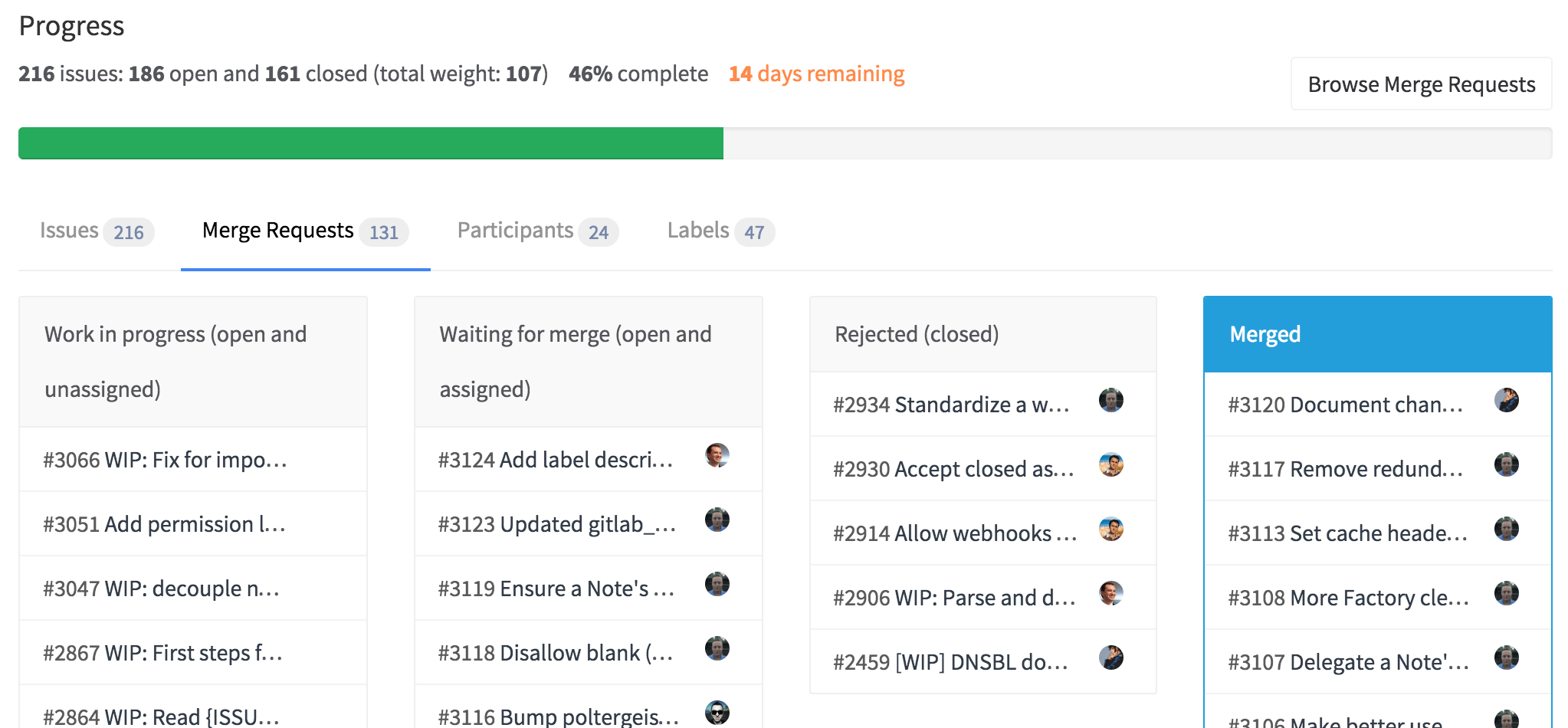1568x728 pixels.
Task: Click avatar beside #3116 Bump poltergeist
Action: [717, 713]
